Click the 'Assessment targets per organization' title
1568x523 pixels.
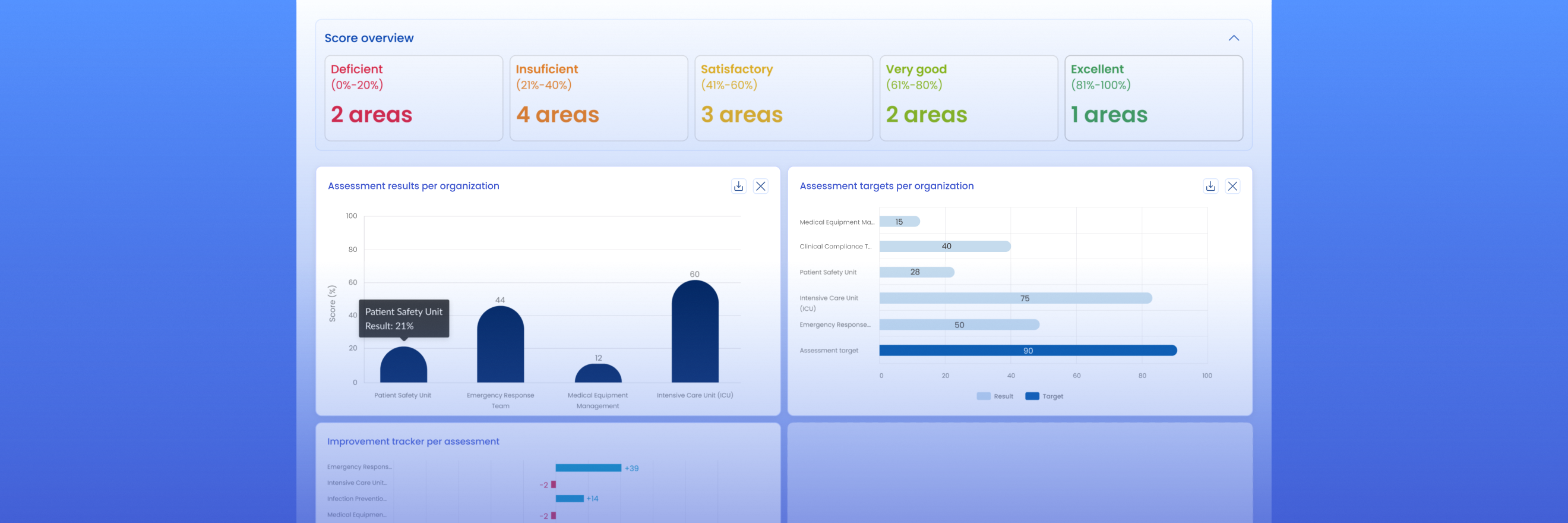pyautogui.click(x=886, y=185)
